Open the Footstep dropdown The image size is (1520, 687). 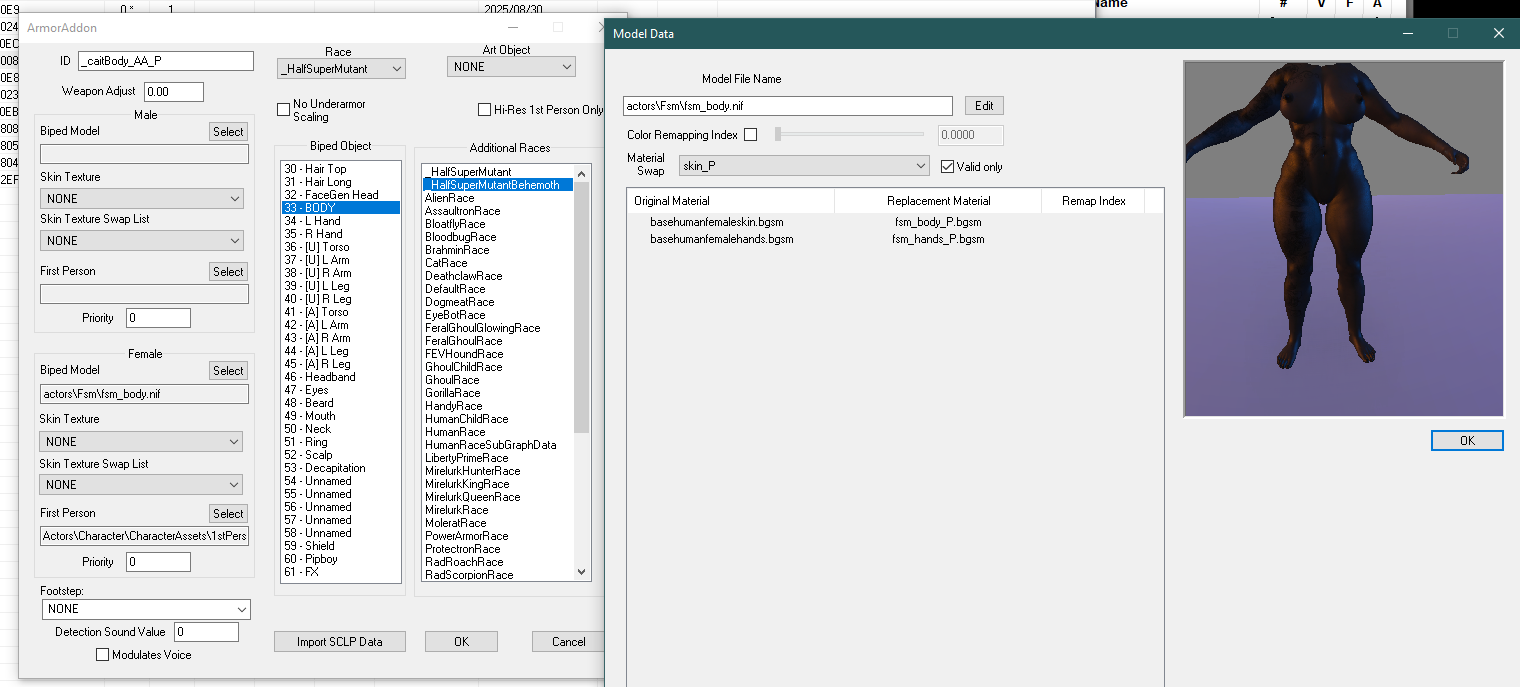tap(146, 609)
